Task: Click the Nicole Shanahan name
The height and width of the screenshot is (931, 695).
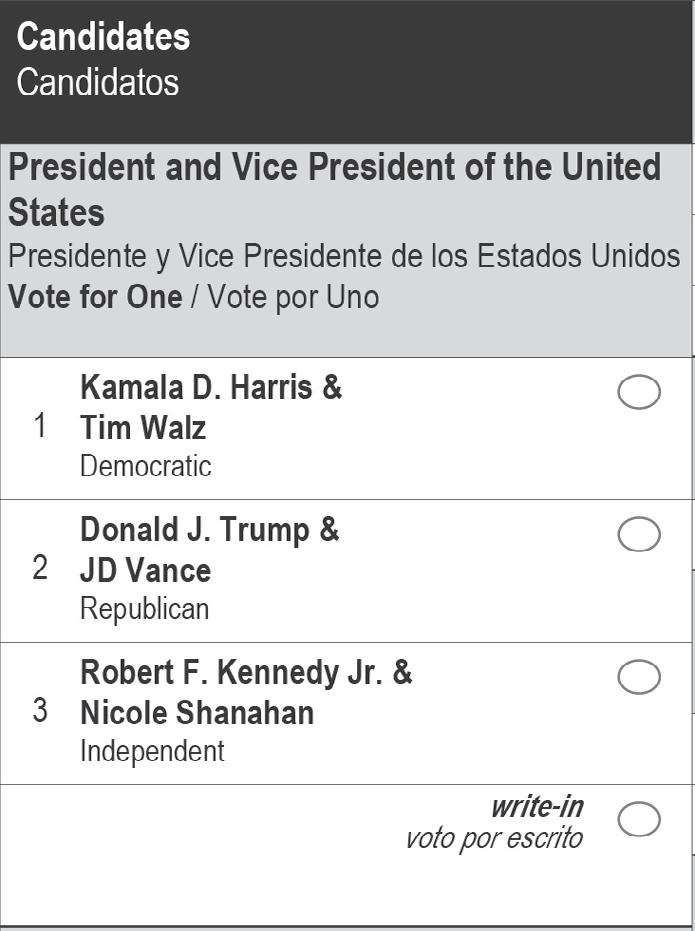Action: coord(197,713)
